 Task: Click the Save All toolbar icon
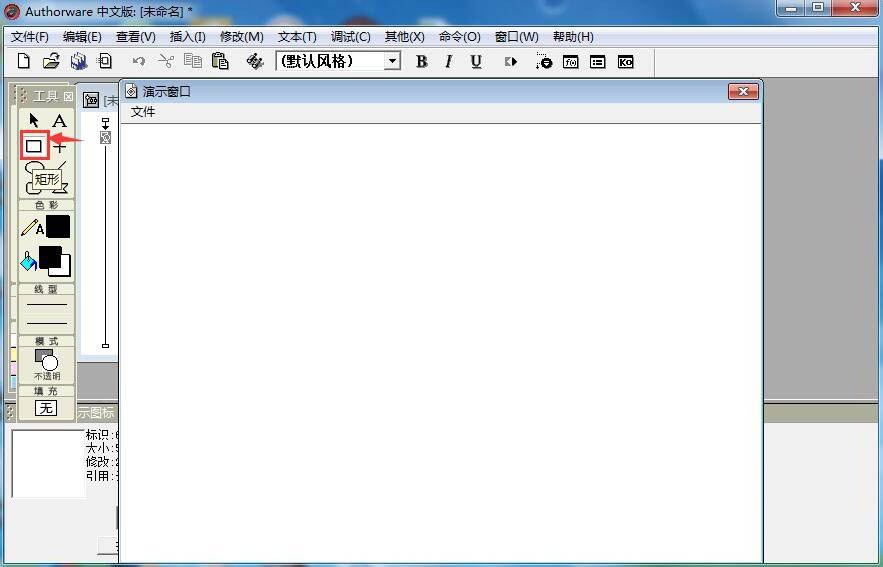tap(79, 61)
